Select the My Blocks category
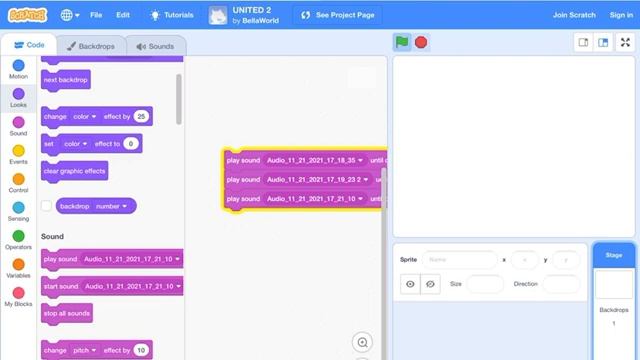 pyautogui.click(x=18, y=297)
